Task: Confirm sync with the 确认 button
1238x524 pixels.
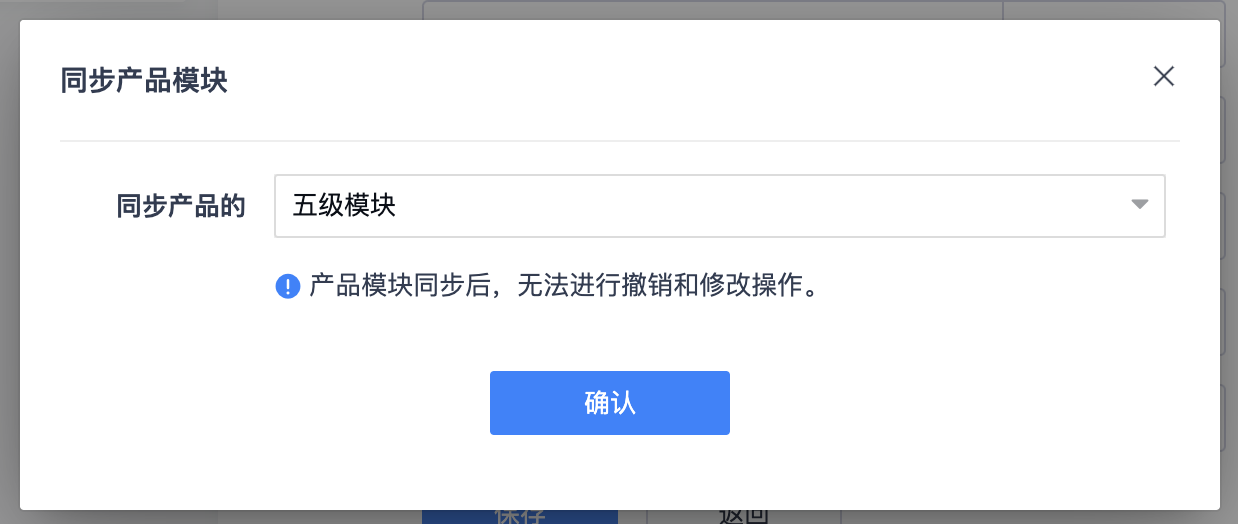Action: [x=610, y=403]
